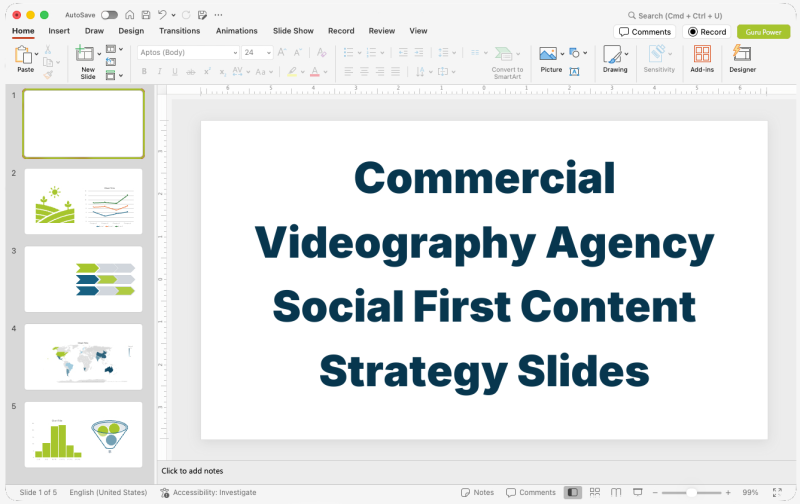
Task: Click the Copy icon
Action: tap(48, 62)
